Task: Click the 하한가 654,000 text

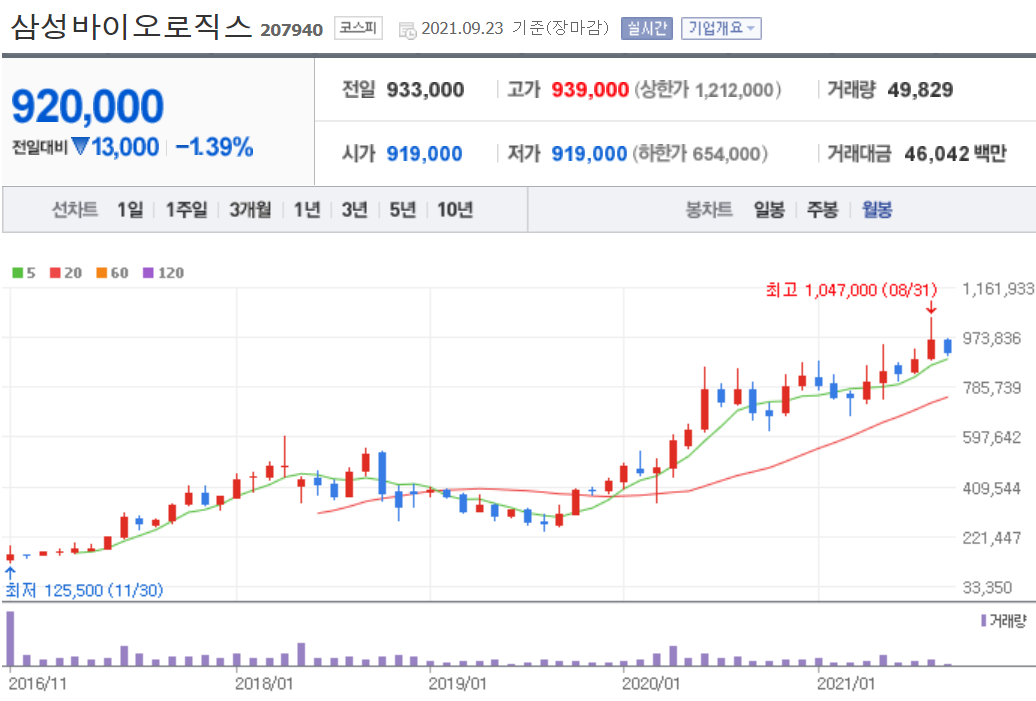Action: point(700,154)
